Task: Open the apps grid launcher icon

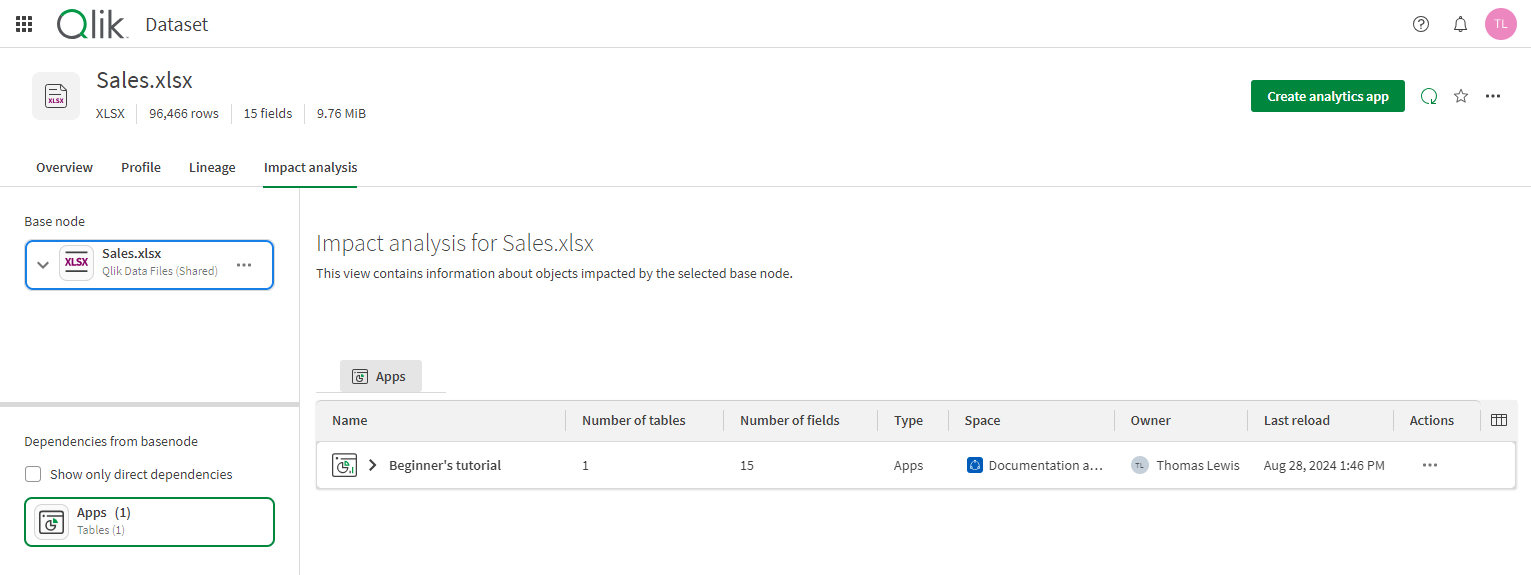Action: click(24, 24)
